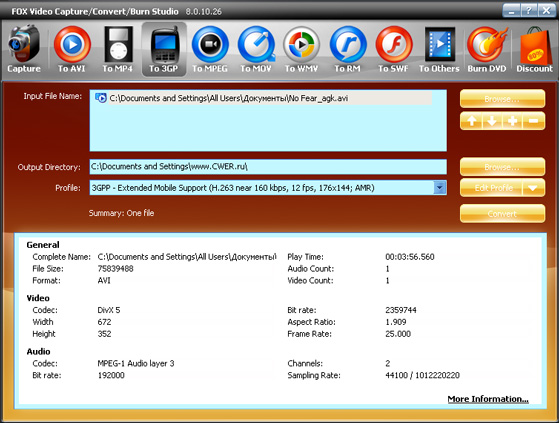Select the To WMV converter
559x423 pixels.
click(301, 49)
